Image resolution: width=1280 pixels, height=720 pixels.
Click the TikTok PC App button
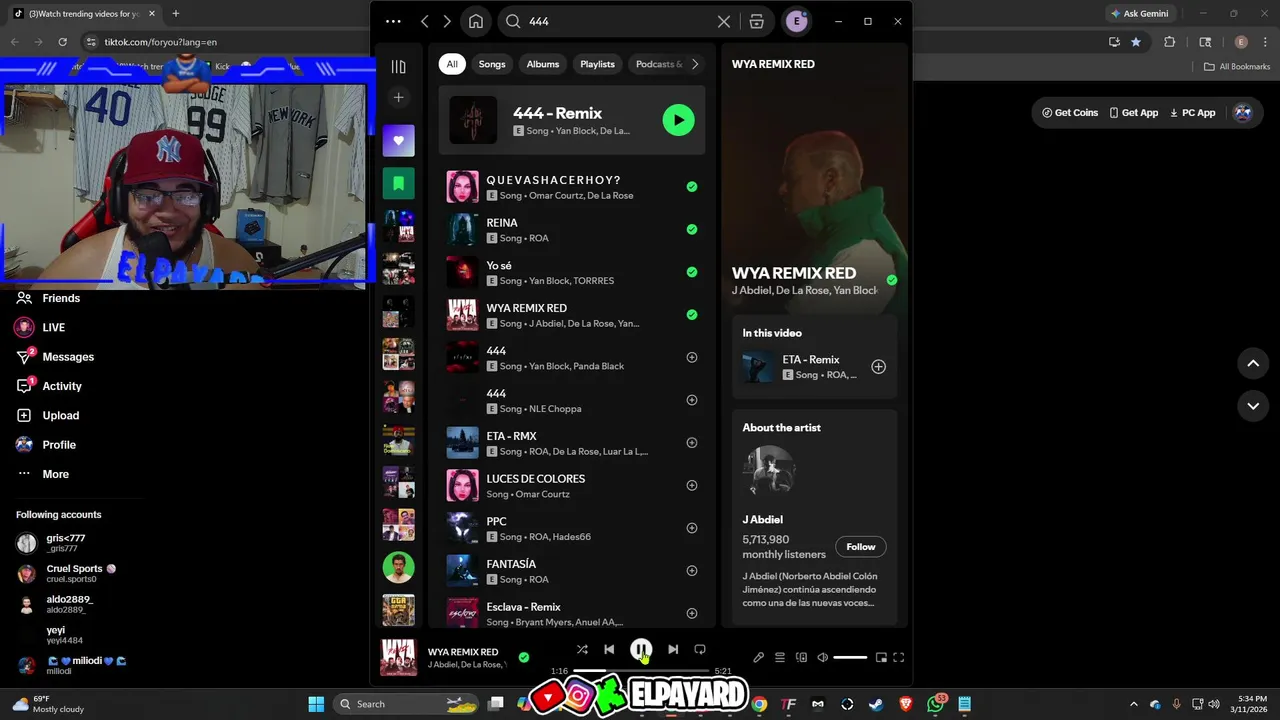pyautogui.click(x=1192, y=113)
